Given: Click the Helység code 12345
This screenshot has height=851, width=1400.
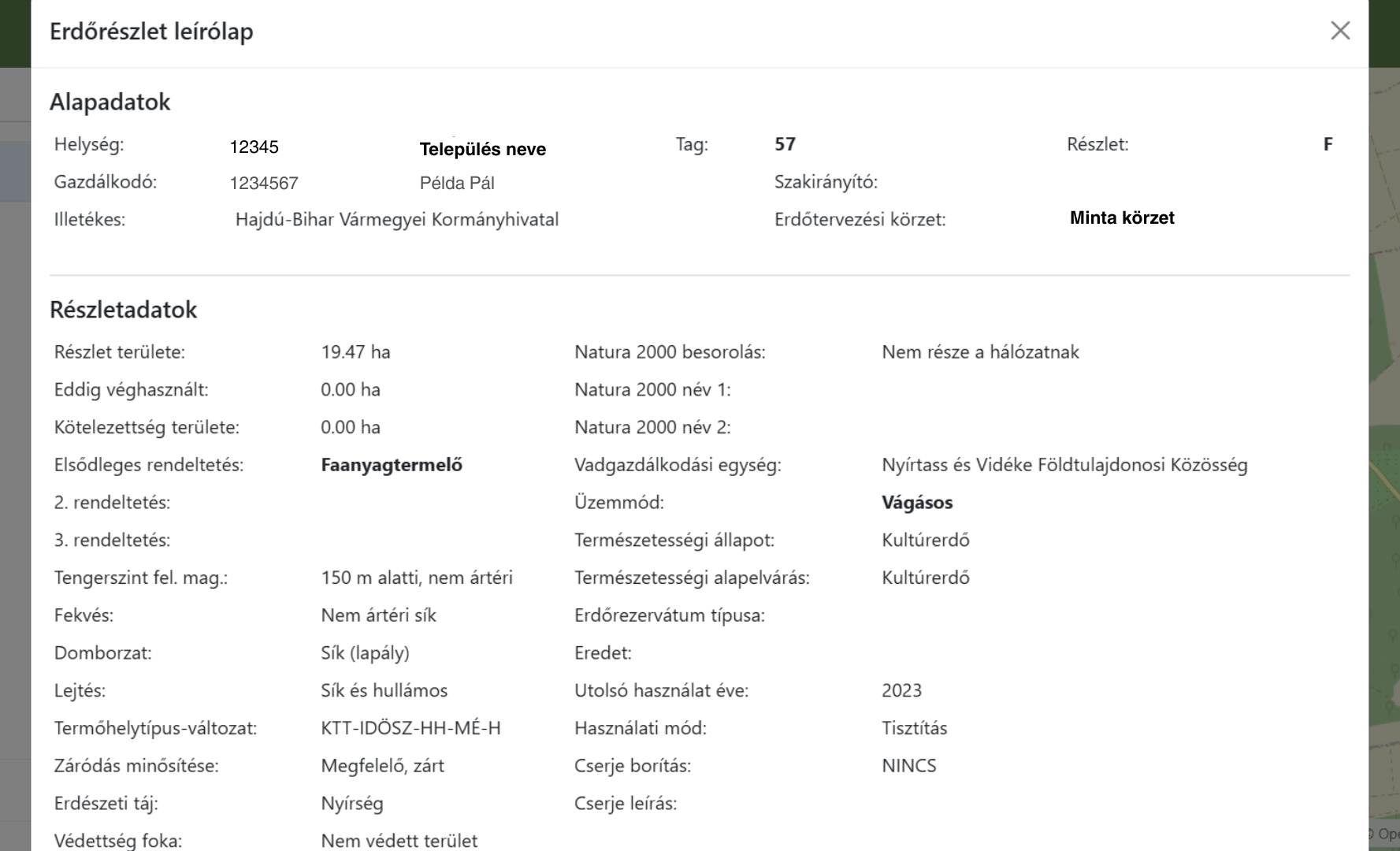Looking at the screenshot, I should click(x=254, y=147).
